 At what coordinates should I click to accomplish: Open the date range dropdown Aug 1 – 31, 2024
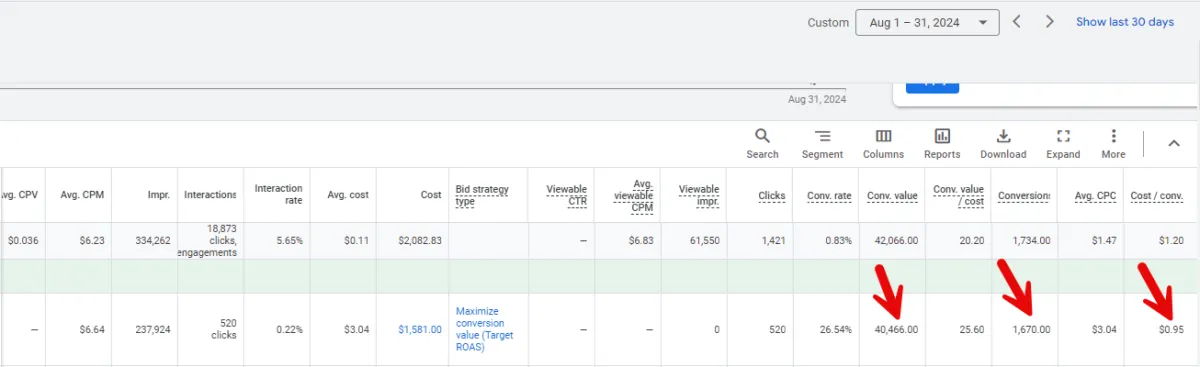pyautogui.click(x=927, y=22)
